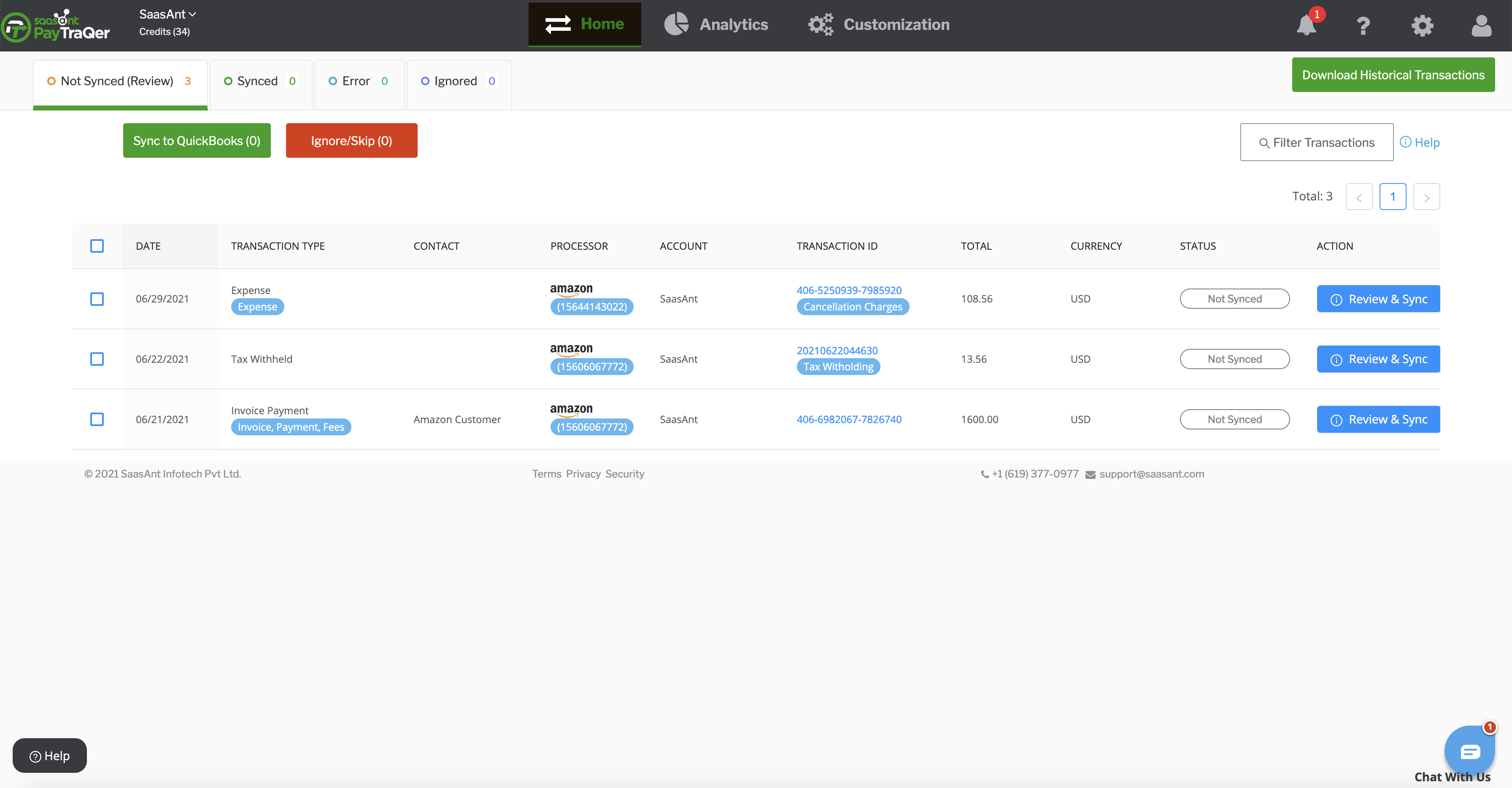
Task: Select the checkbox for the 06/21/2021 row
Action: [97, 419]
